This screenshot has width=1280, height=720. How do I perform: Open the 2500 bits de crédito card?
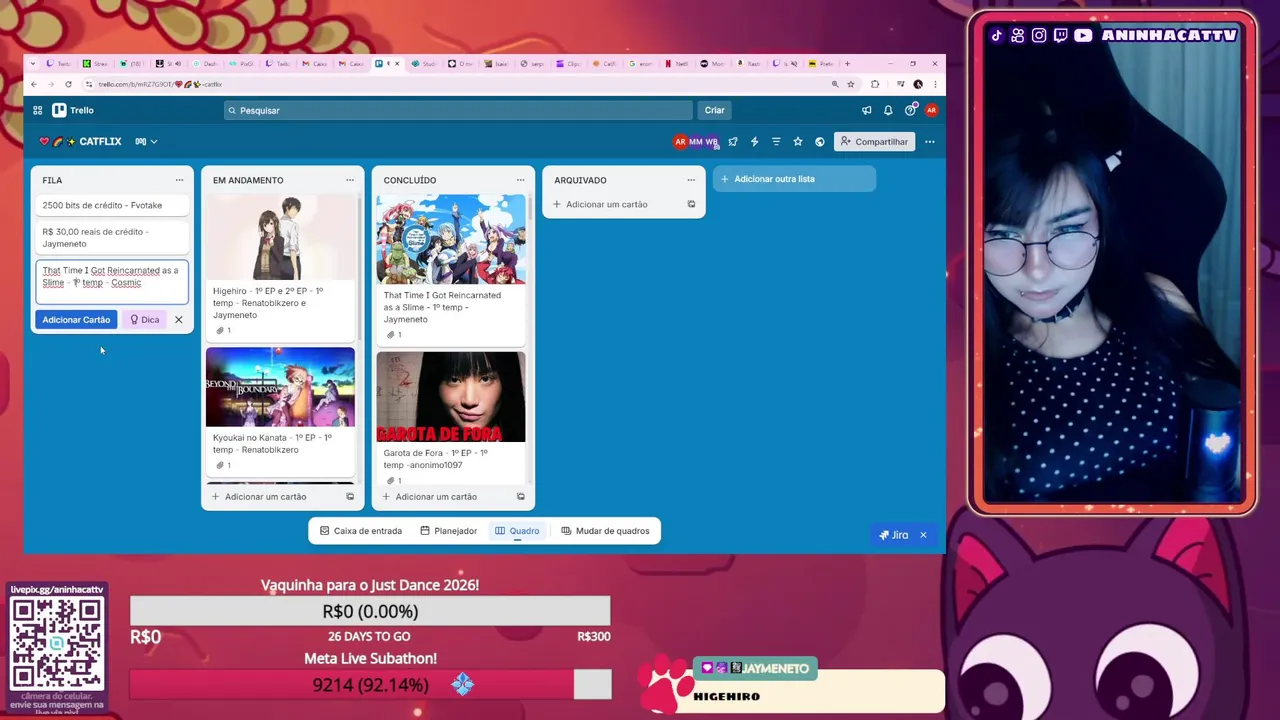click(x=111, y=205)
